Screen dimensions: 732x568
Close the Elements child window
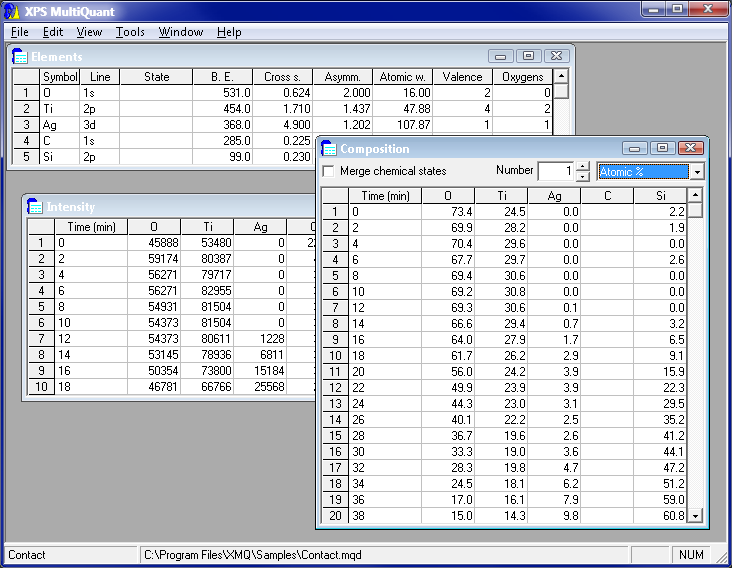pyautogui.click(x=557, y=56)
